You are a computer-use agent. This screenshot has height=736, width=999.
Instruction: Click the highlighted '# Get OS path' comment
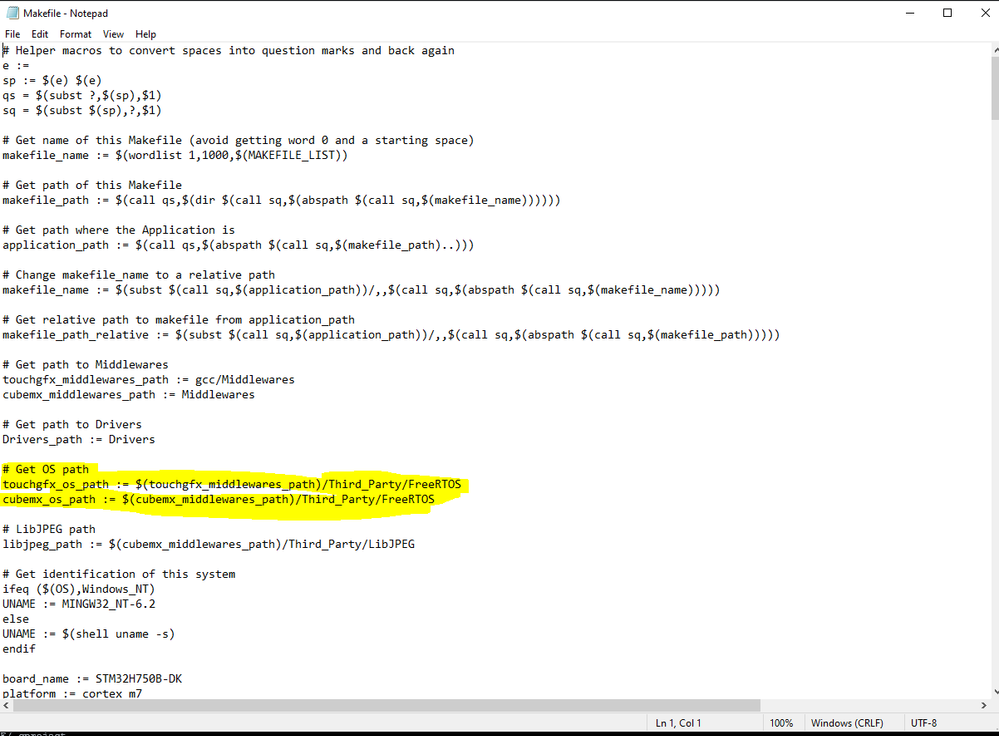click(x=45, y=470)
